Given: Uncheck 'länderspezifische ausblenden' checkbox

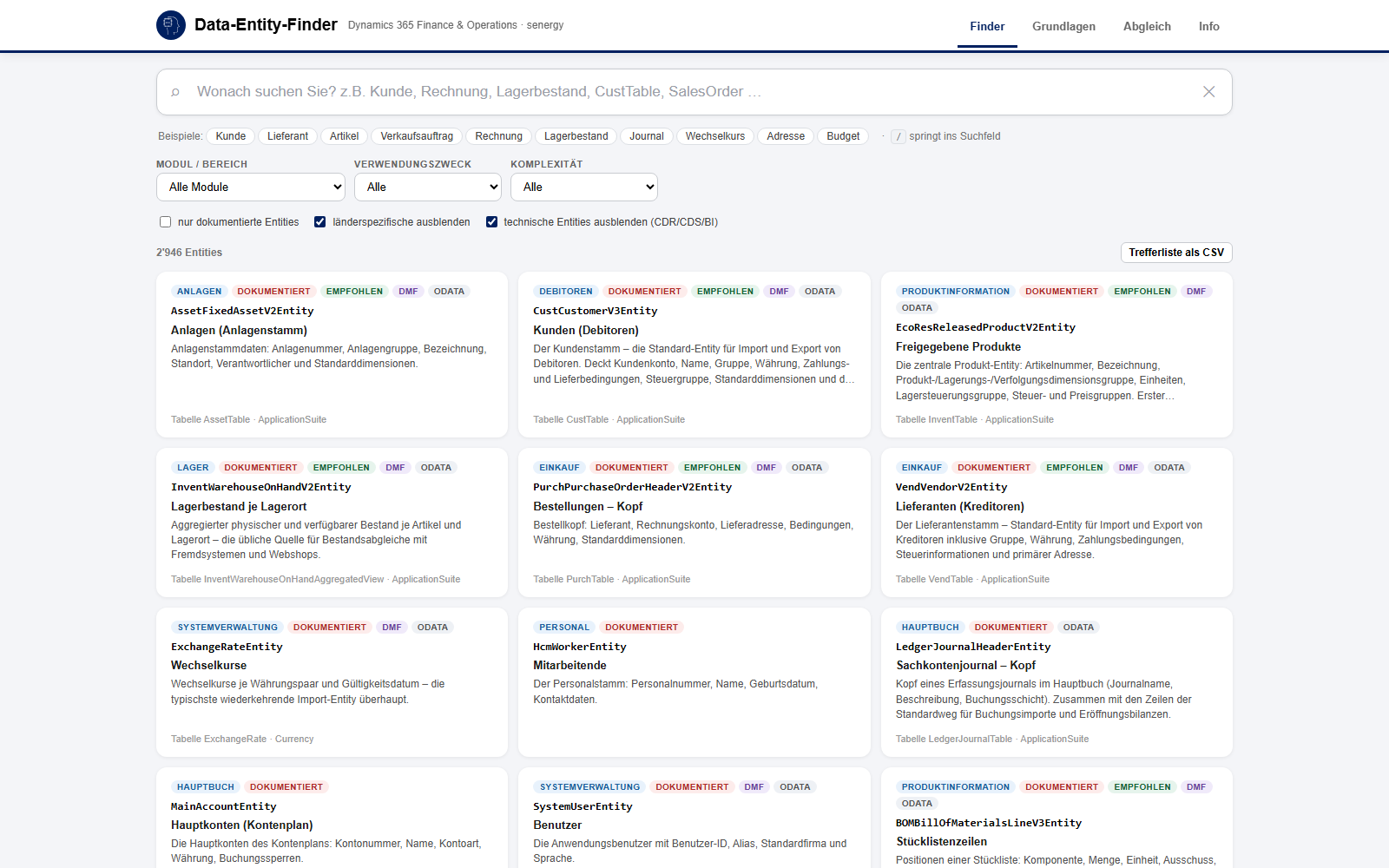Looking at the screenshot, I should (319, 222).
